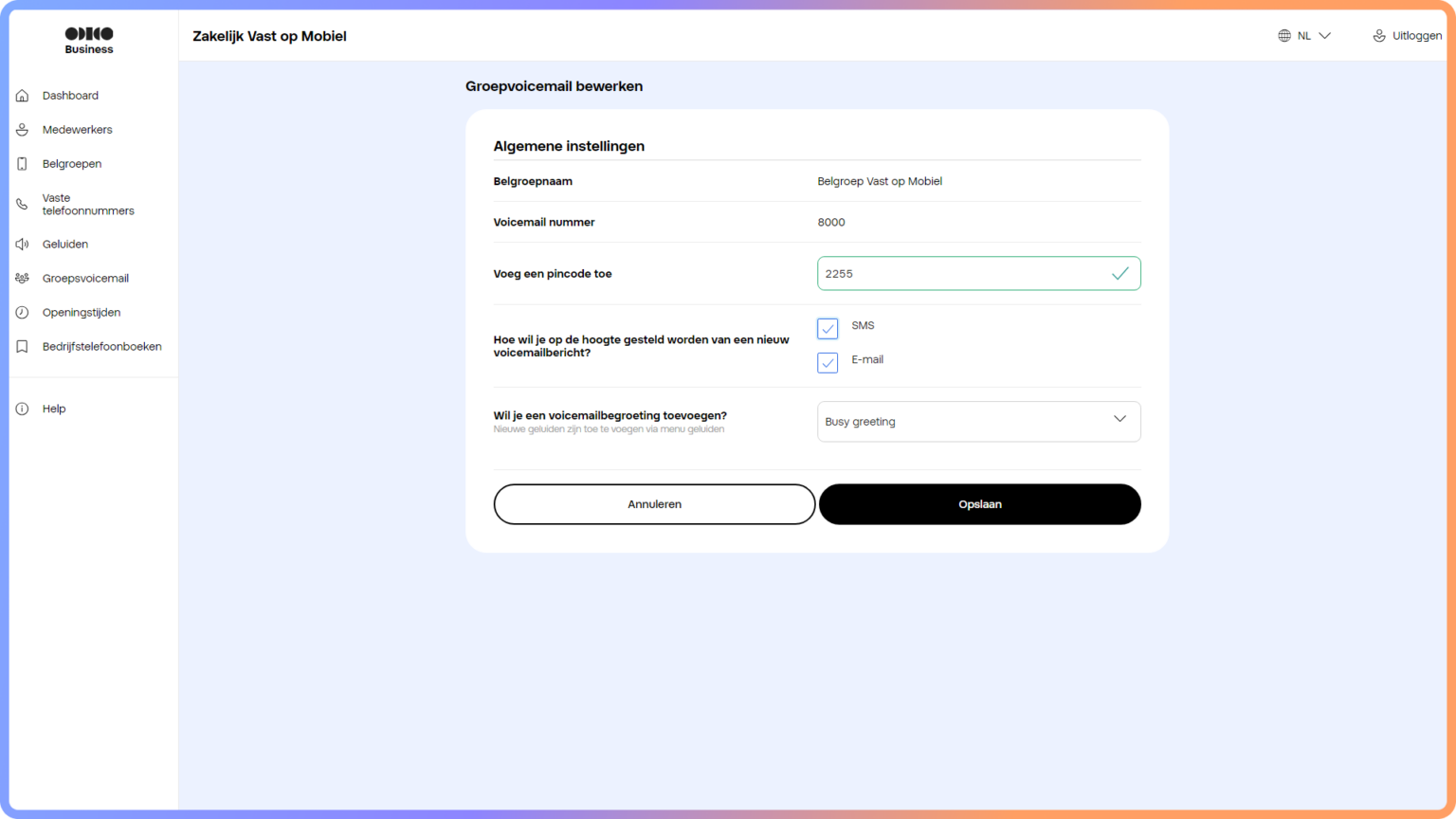1456x819 pixels.
Task: Click the Medewerkers people icon
Action: [21, 129]
